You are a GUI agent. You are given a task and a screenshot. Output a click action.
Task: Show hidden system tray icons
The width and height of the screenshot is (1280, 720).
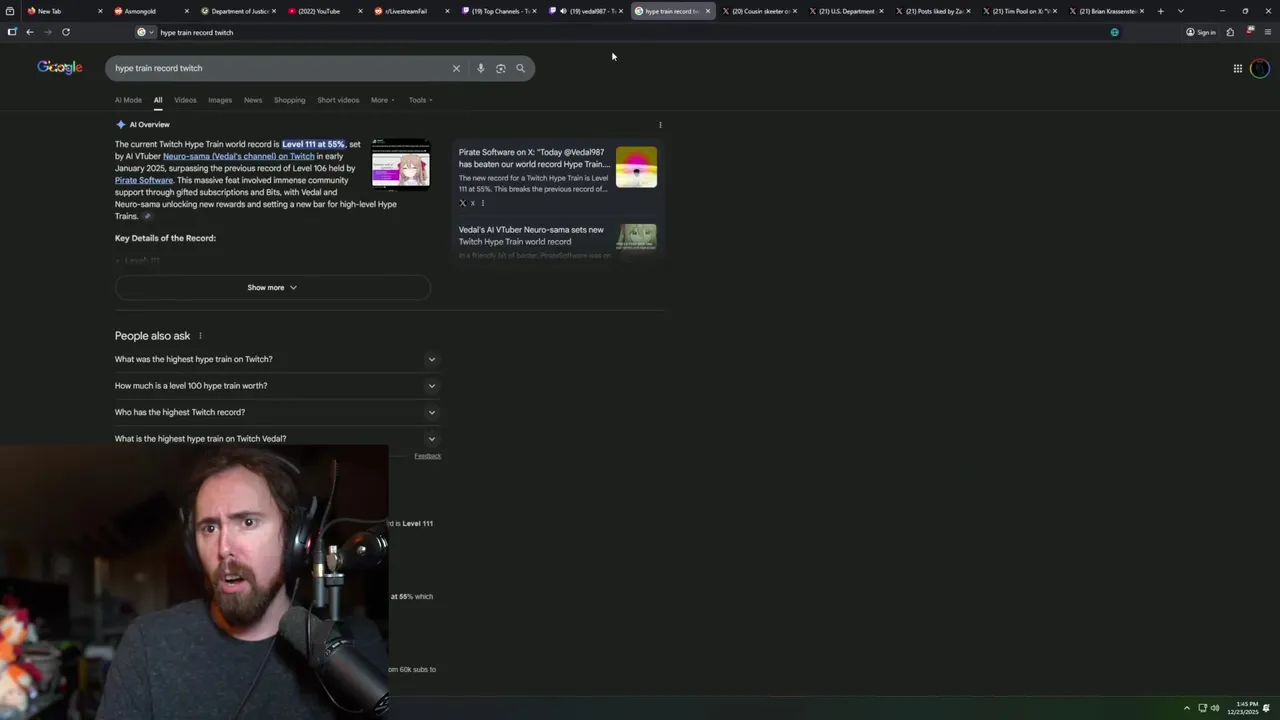coord(1187,708)
